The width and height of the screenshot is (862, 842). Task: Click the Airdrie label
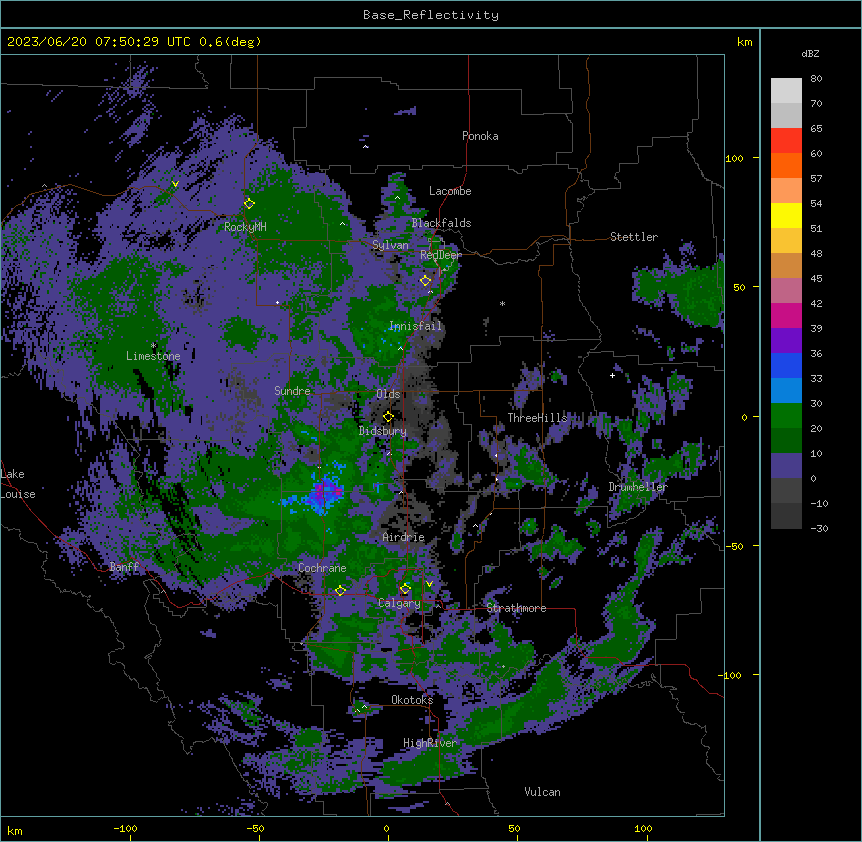(x=404, y=537)
